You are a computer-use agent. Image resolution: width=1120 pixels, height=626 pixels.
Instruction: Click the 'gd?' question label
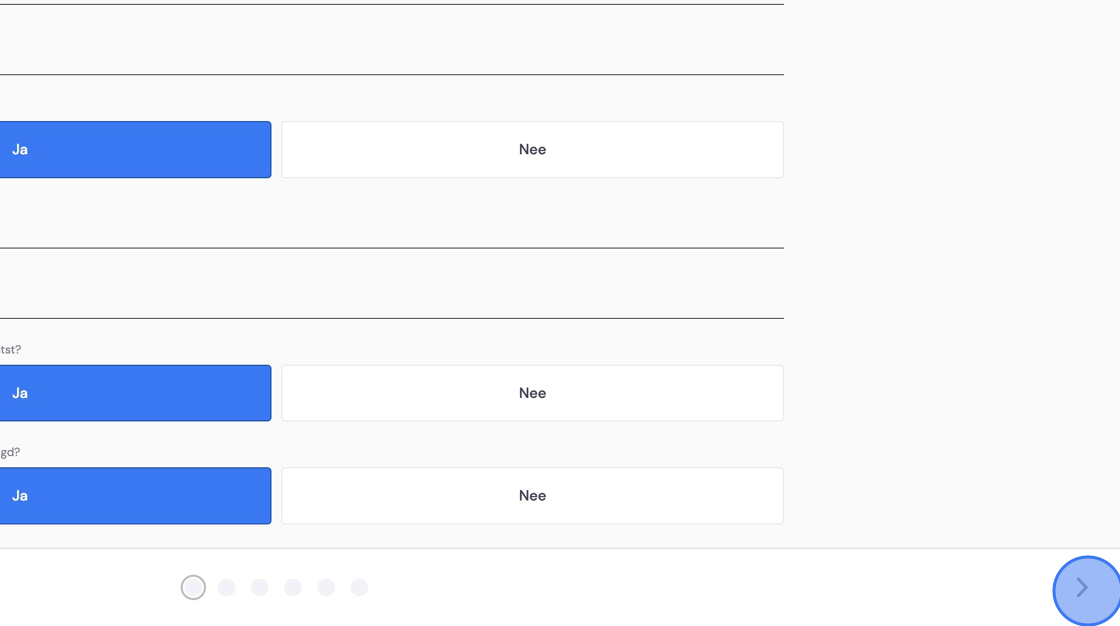(10, 452)
